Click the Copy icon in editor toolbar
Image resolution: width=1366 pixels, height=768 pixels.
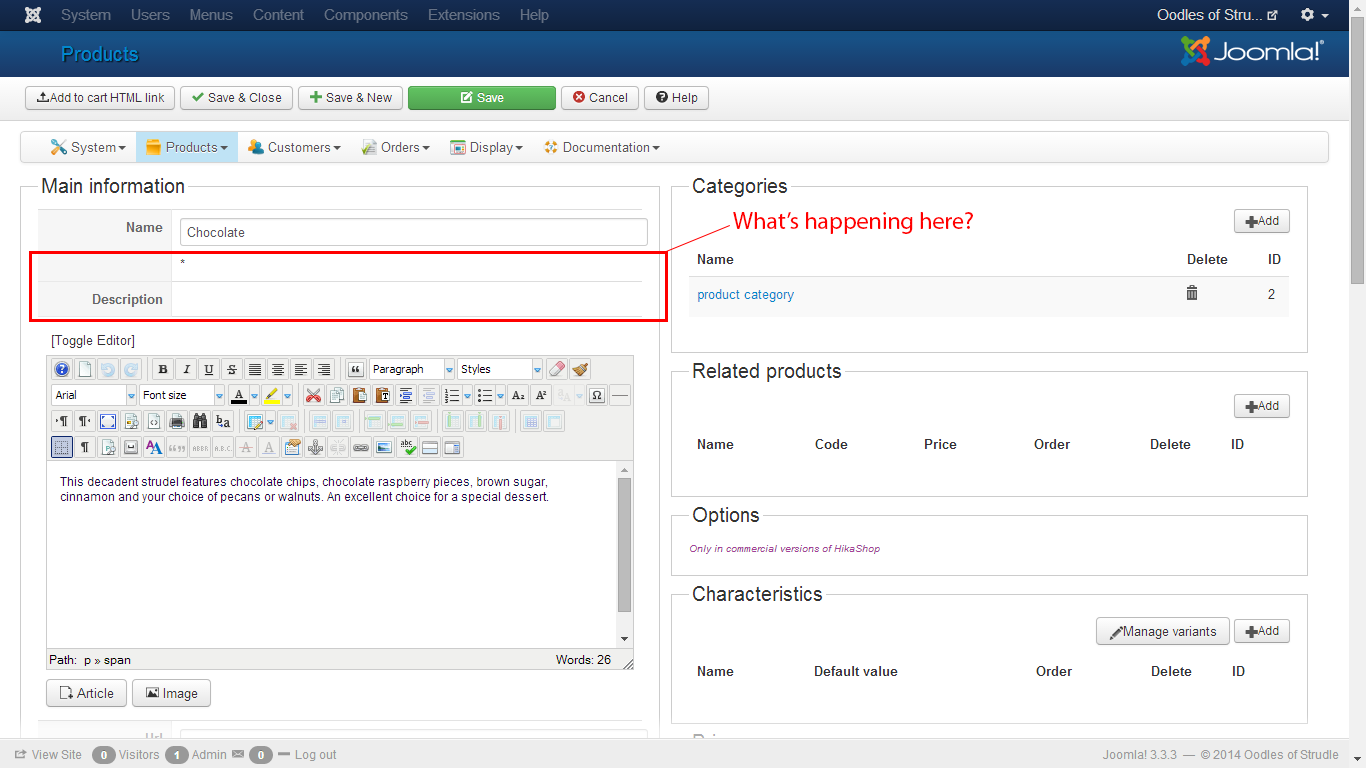tap(336, 395)
